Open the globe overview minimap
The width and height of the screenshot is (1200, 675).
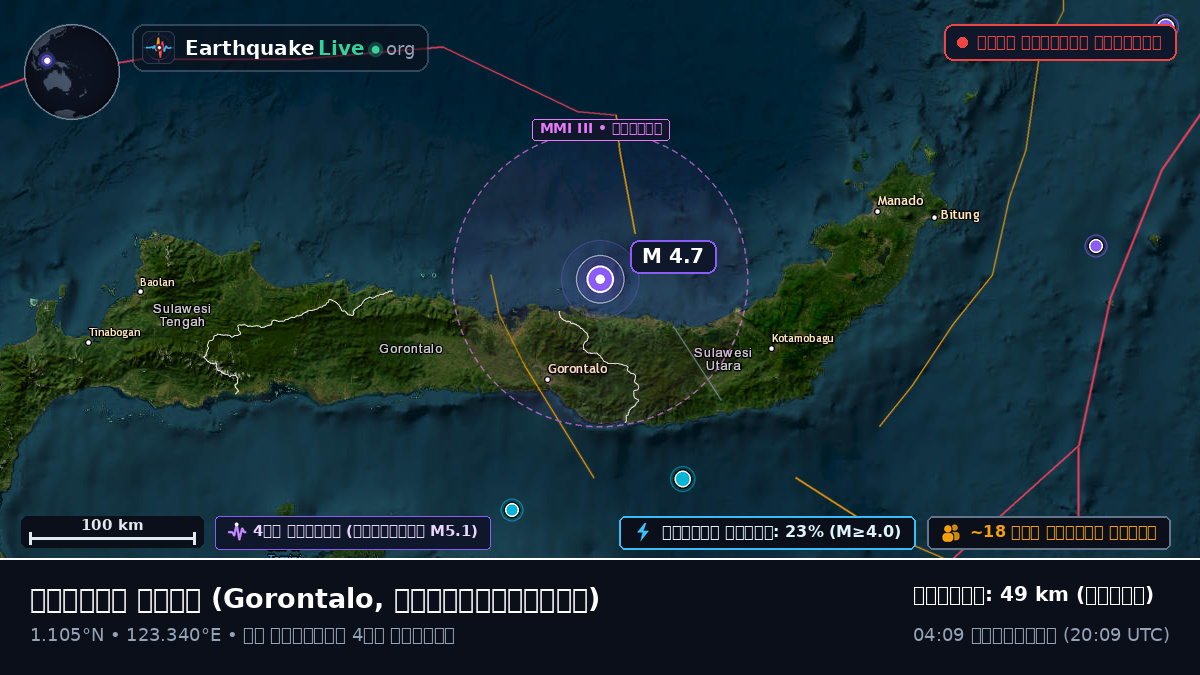click(72, 72)
